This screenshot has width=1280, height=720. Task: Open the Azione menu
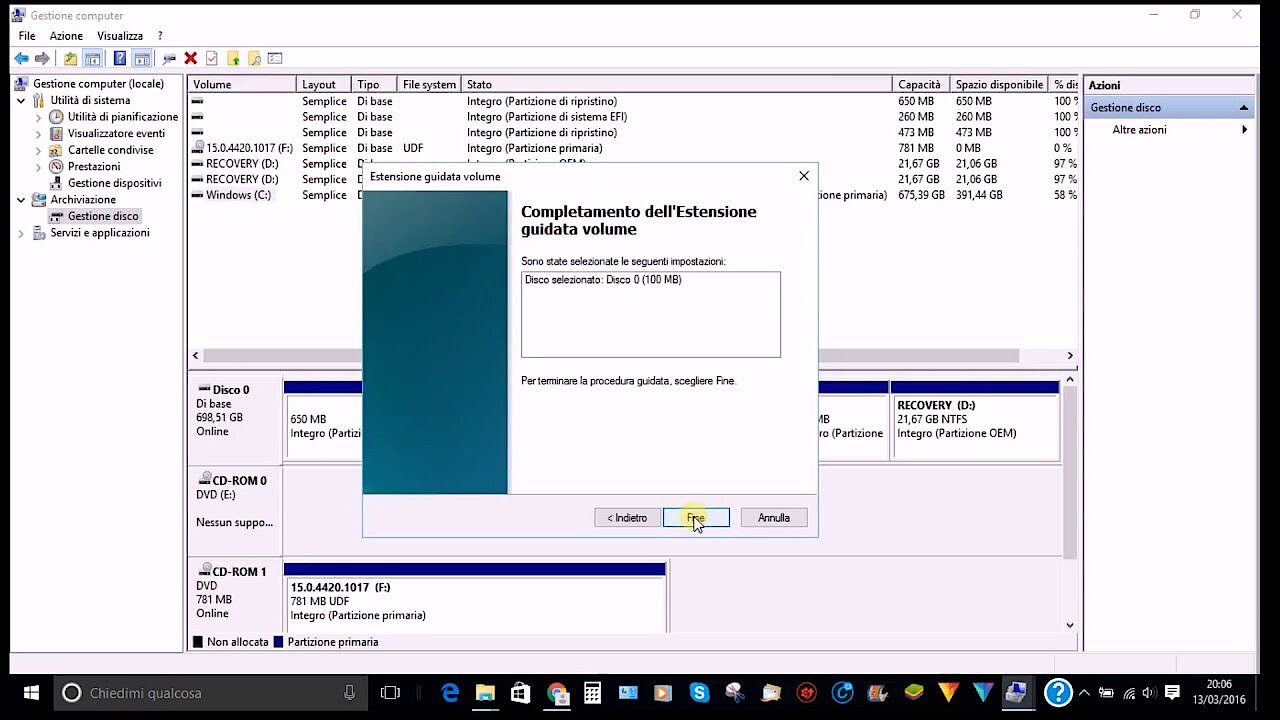click(x=66, y=36)
